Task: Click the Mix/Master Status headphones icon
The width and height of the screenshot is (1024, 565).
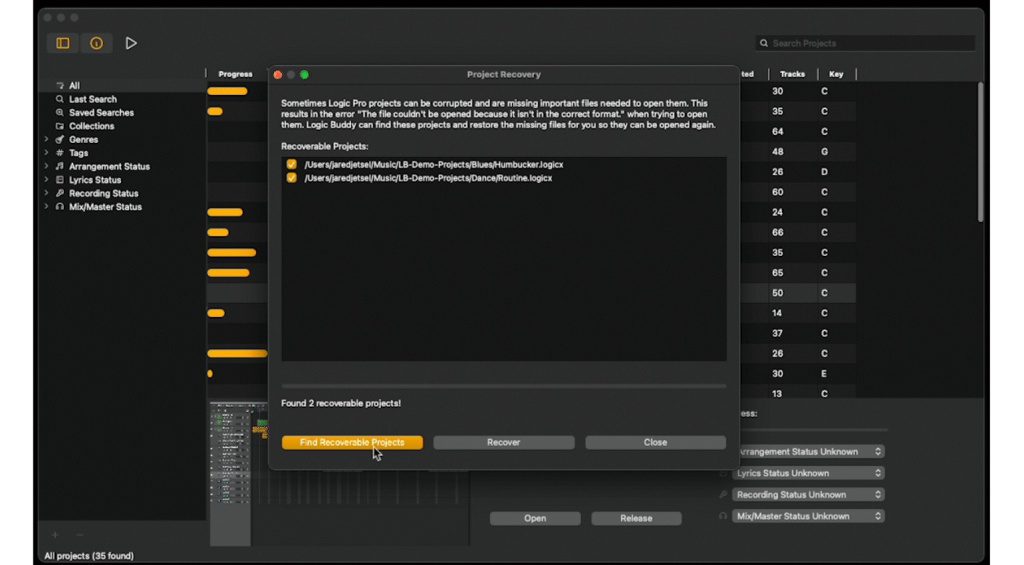Action: tap(60, 207)
